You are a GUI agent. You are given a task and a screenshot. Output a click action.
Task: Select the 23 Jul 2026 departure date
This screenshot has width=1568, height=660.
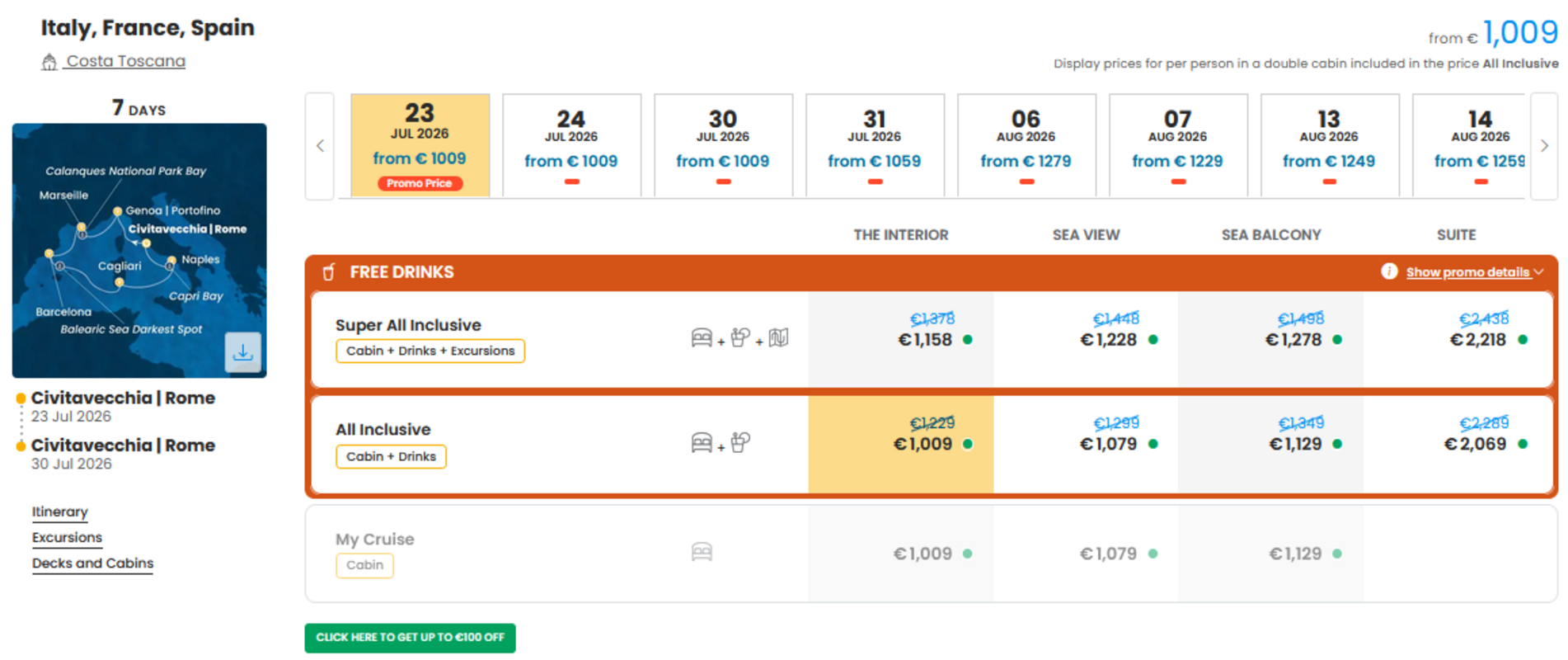coord(420,145)
